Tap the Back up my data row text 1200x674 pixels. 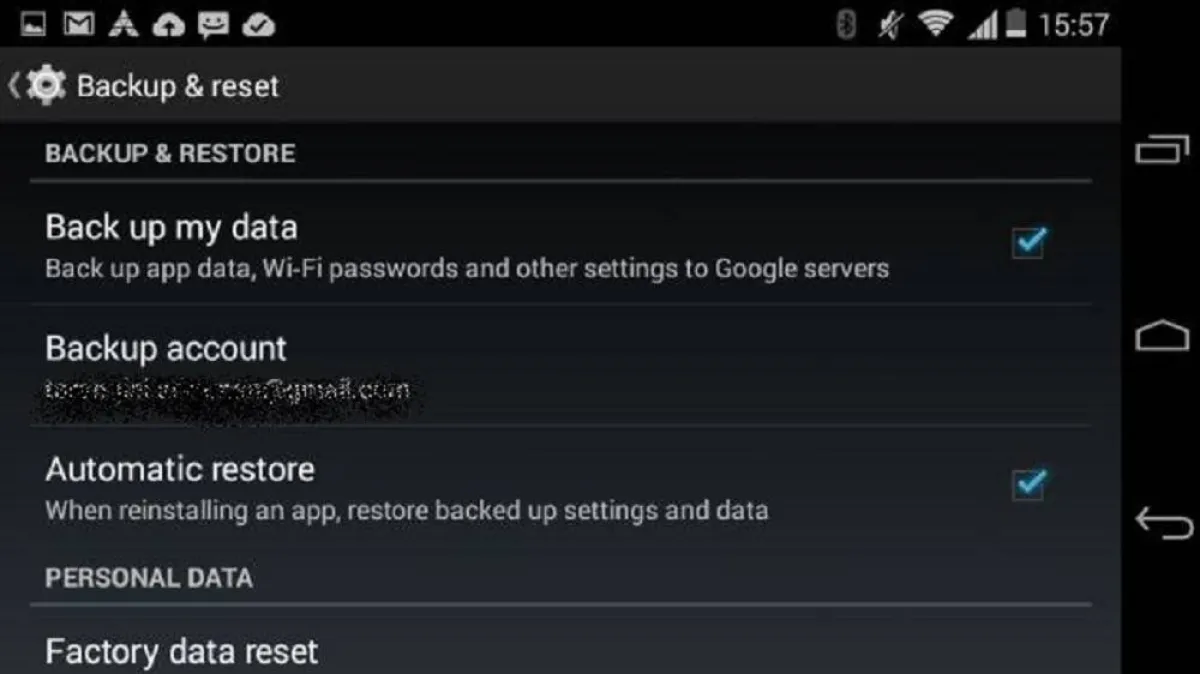click(x=171, y=228)
